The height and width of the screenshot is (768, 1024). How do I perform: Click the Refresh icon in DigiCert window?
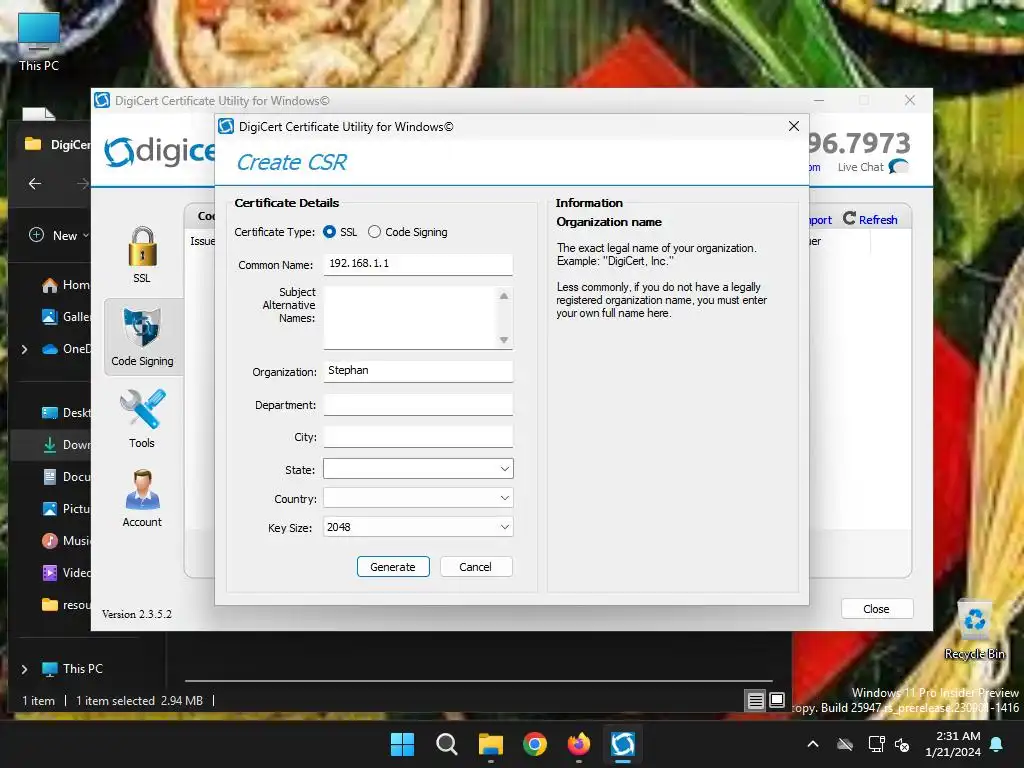[849, 219]
